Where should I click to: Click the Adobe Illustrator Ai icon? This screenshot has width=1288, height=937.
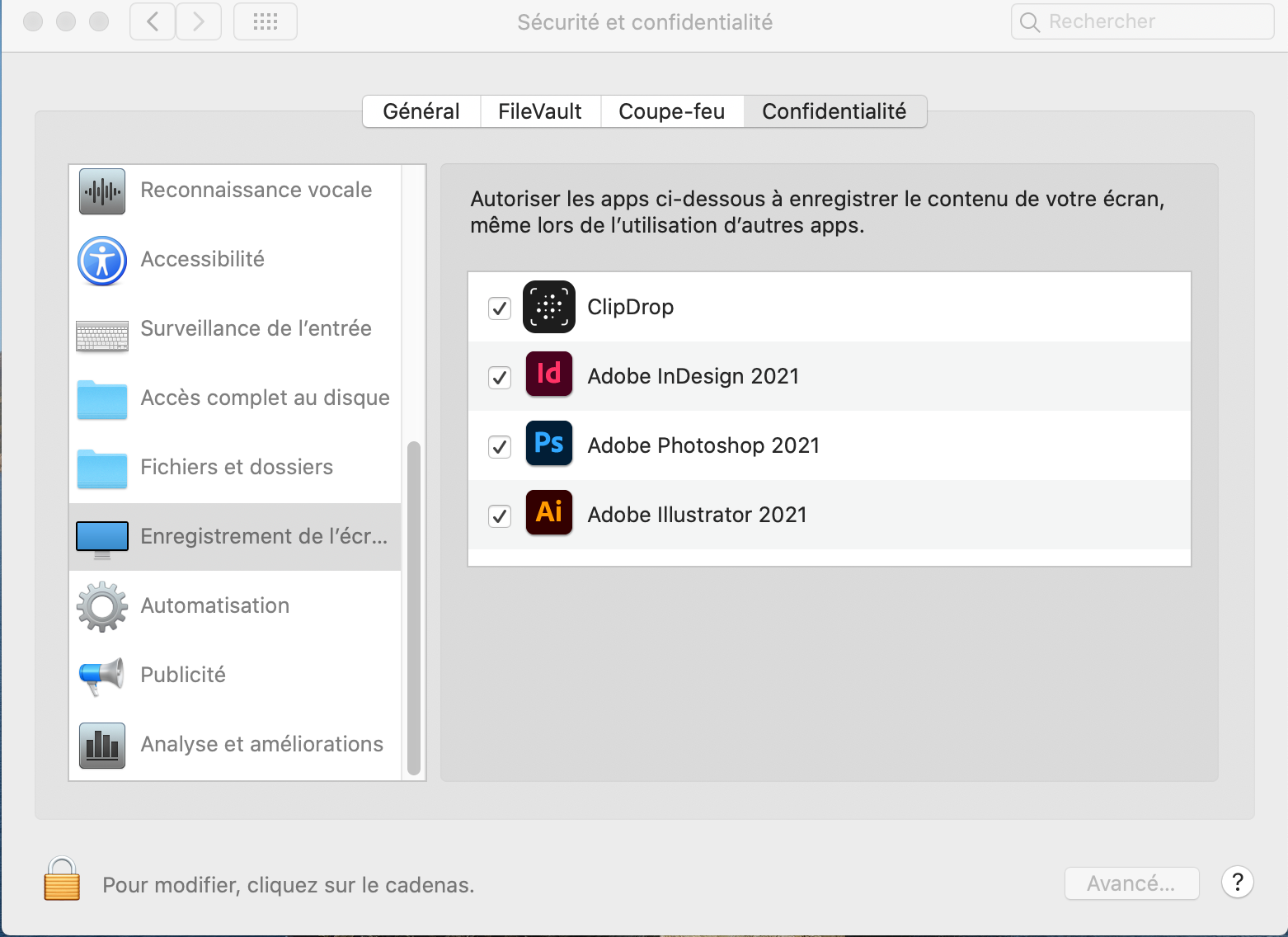(549, 513)
